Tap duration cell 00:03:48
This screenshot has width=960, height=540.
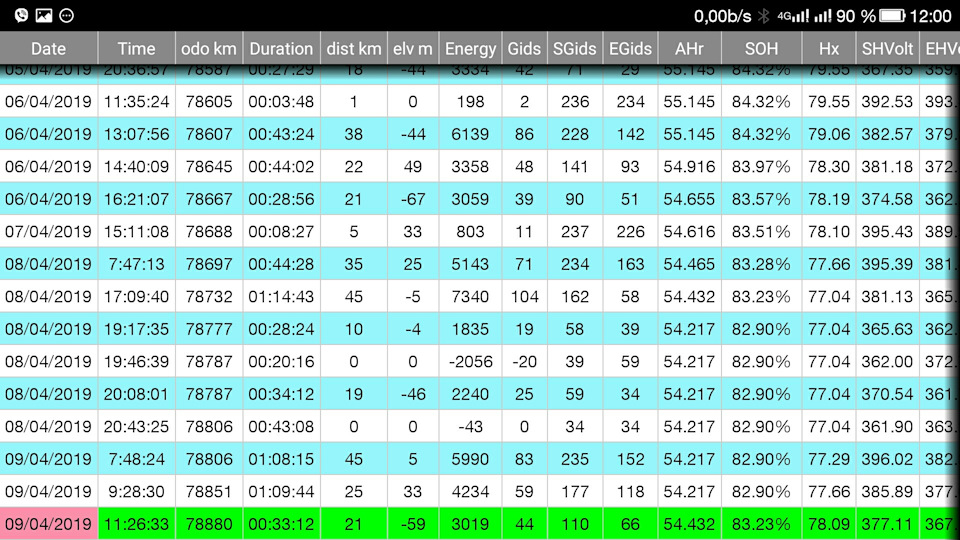[281, 102]
